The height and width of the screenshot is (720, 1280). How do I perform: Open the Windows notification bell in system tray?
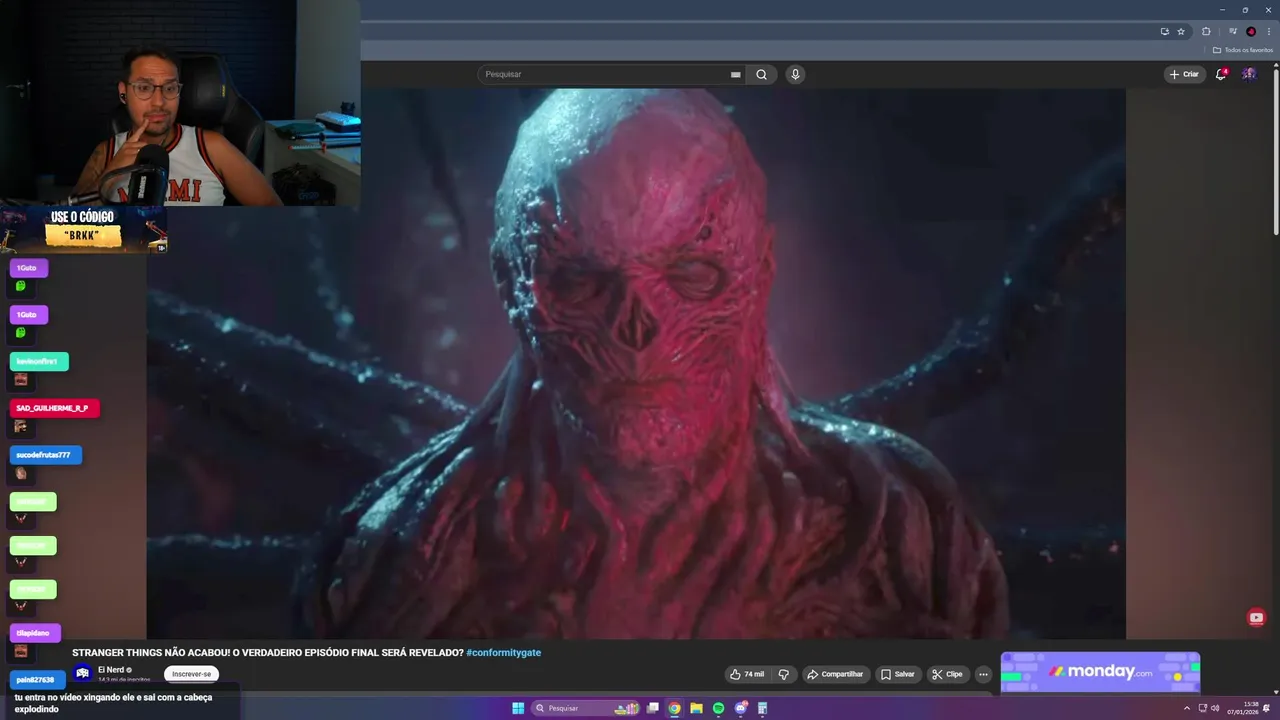pos(1267,708)
